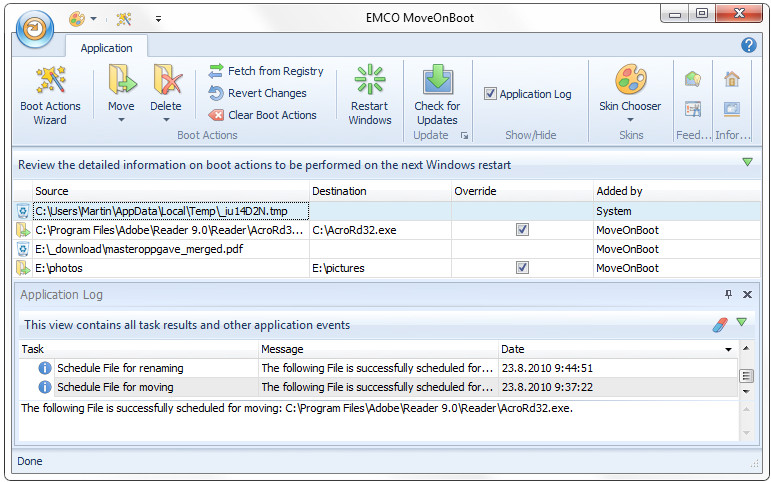Image resolution: width=771 pixels, height=482 pixels.
Task: Toggle Override checkbox for E:\pictures row
Action: click(522, 268)
